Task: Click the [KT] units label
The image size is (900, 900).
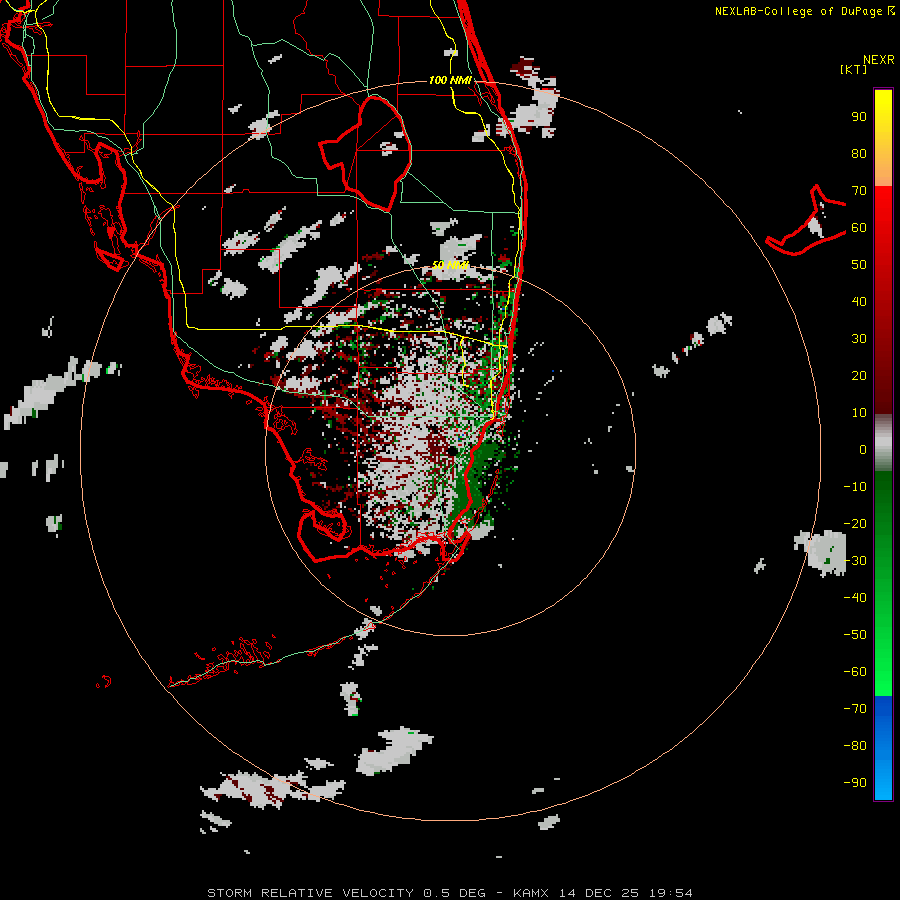Action: click(x=854, y=69)
